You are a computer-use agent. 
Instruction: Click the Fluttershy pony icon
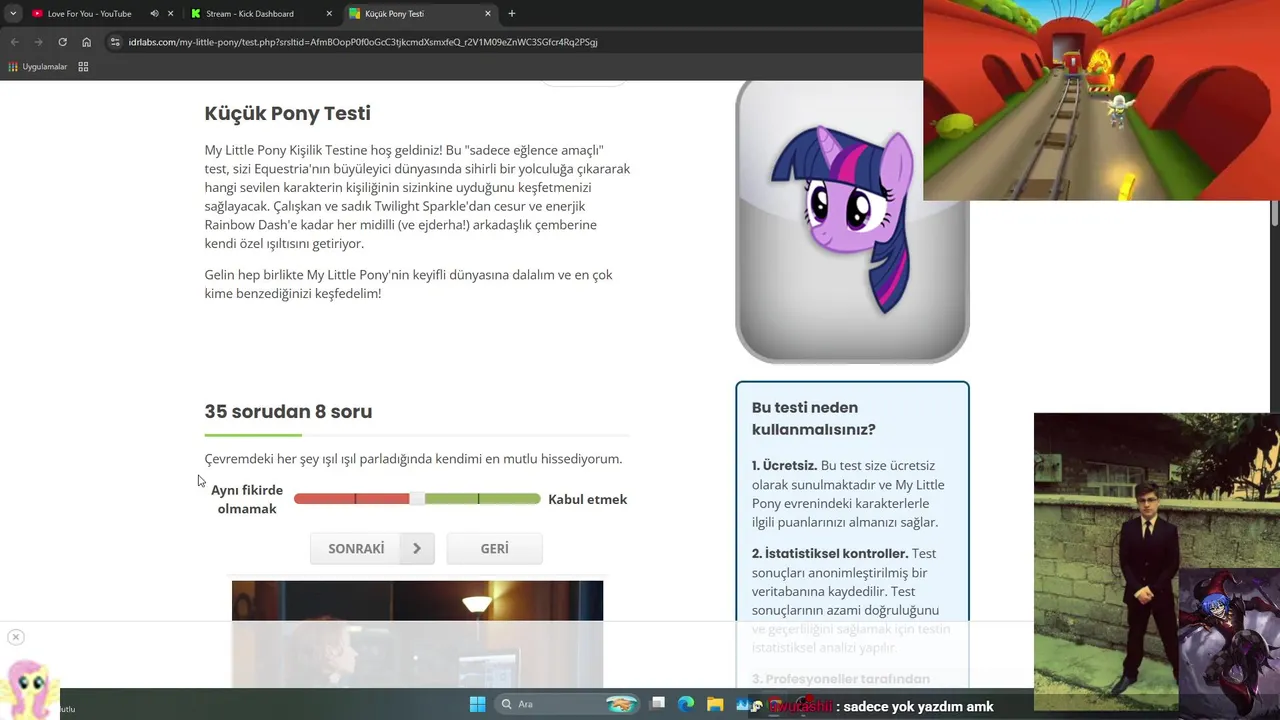[x=29, y=688]
